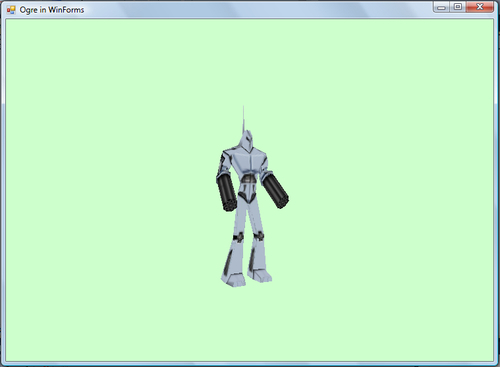500x367 pixels.
Task: Click the knee joint on the robot's screen-left leg
Action: point(239,237)
